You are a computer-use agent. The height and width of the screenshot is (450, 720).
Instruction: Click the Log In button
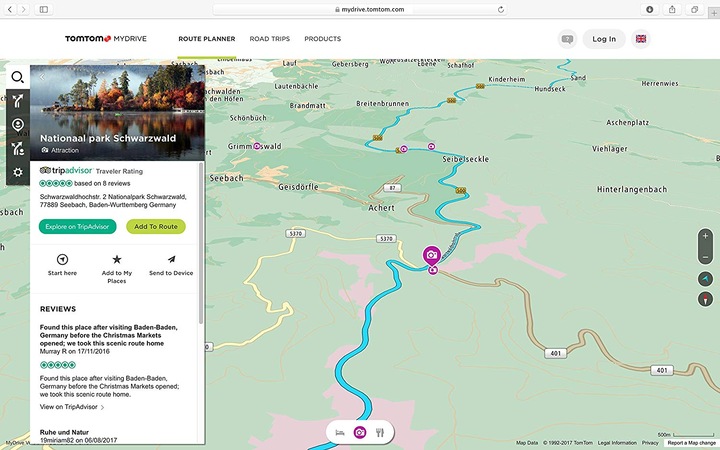[604, 39]
